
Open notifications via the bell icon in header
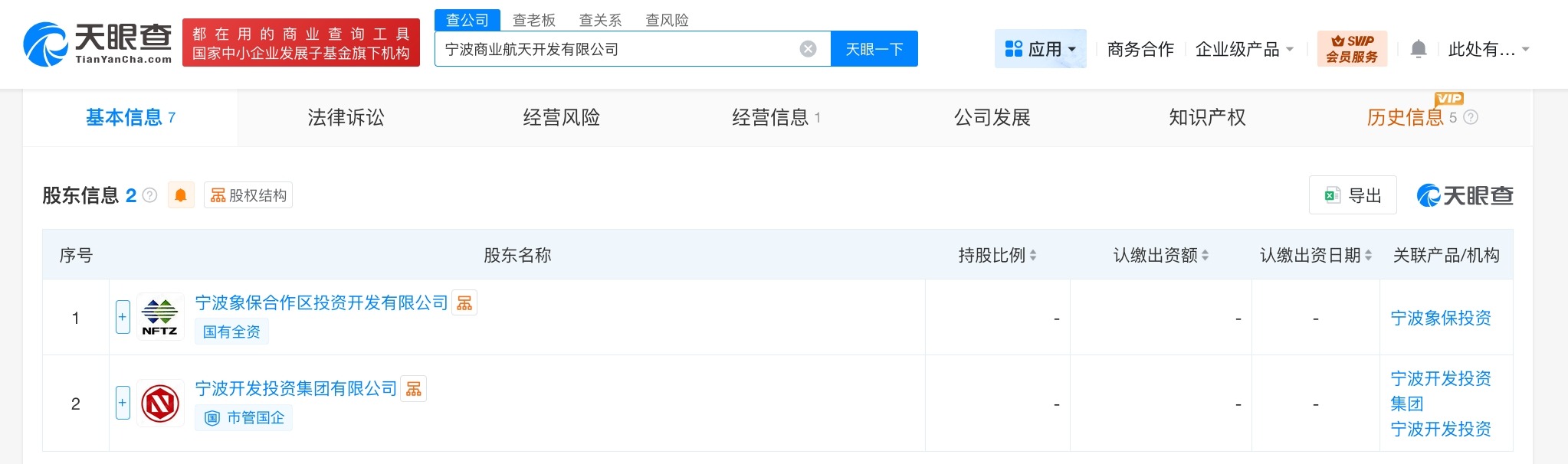[1419, 49]
